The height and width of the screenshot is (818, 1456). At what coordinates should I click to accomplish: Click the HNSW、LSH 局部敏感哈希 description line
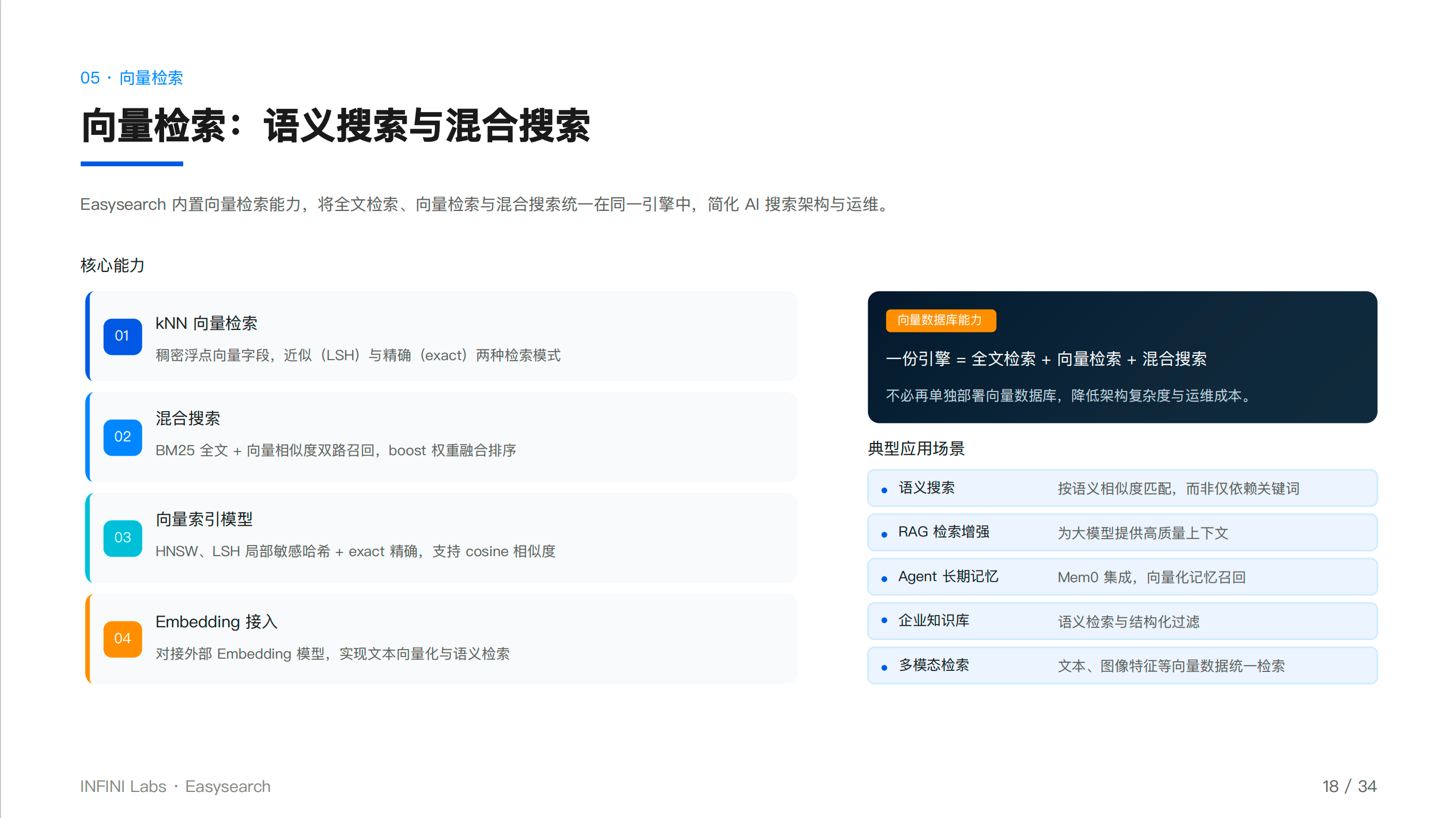(356, 551)
